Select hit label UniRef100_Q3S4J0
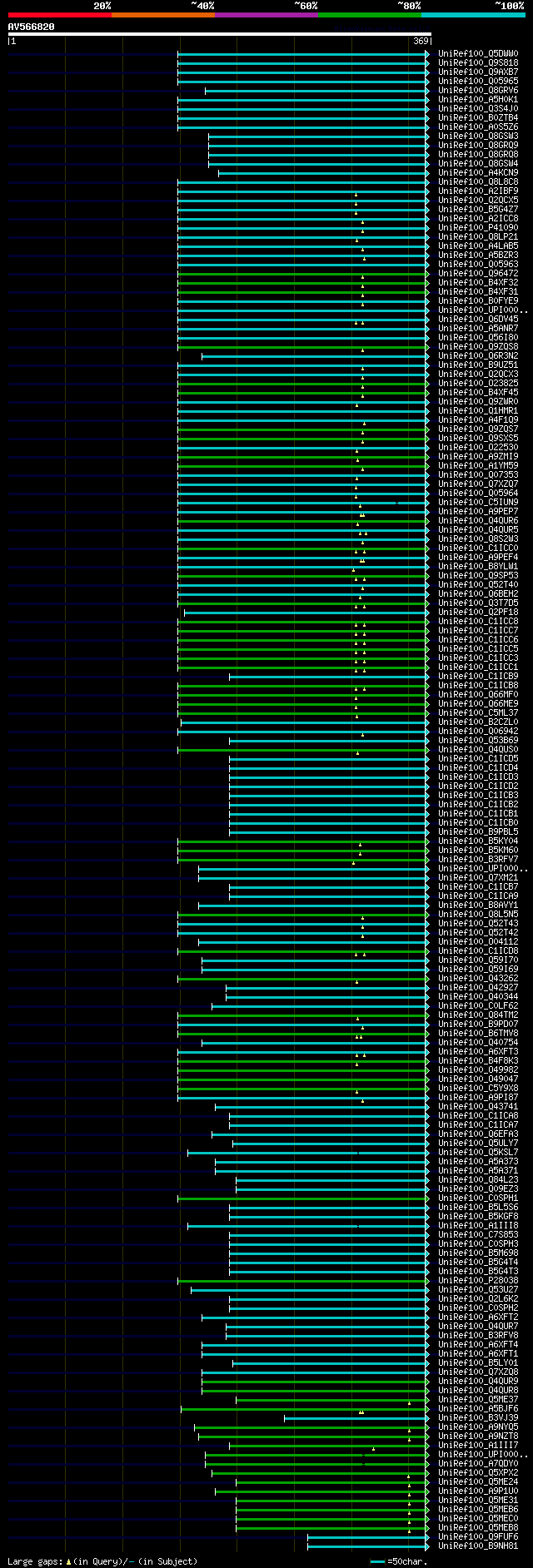 478,108
